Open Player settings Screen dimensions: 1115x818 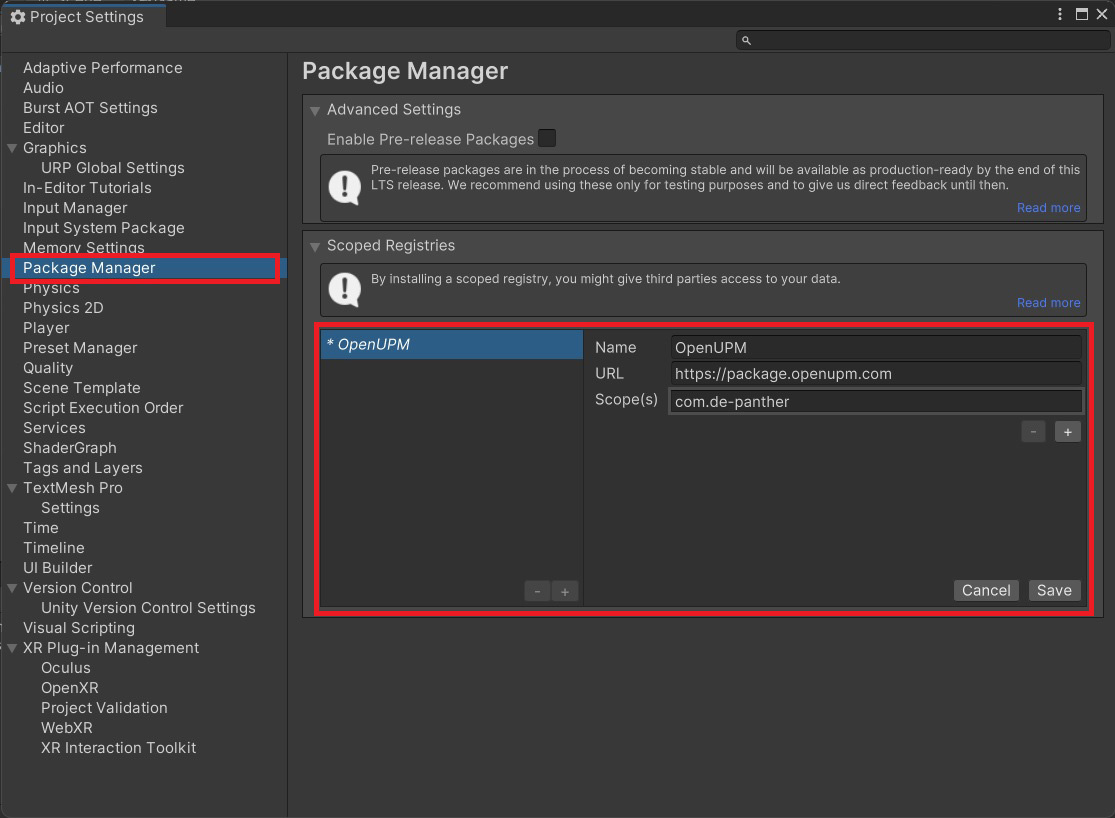[46, 328]
